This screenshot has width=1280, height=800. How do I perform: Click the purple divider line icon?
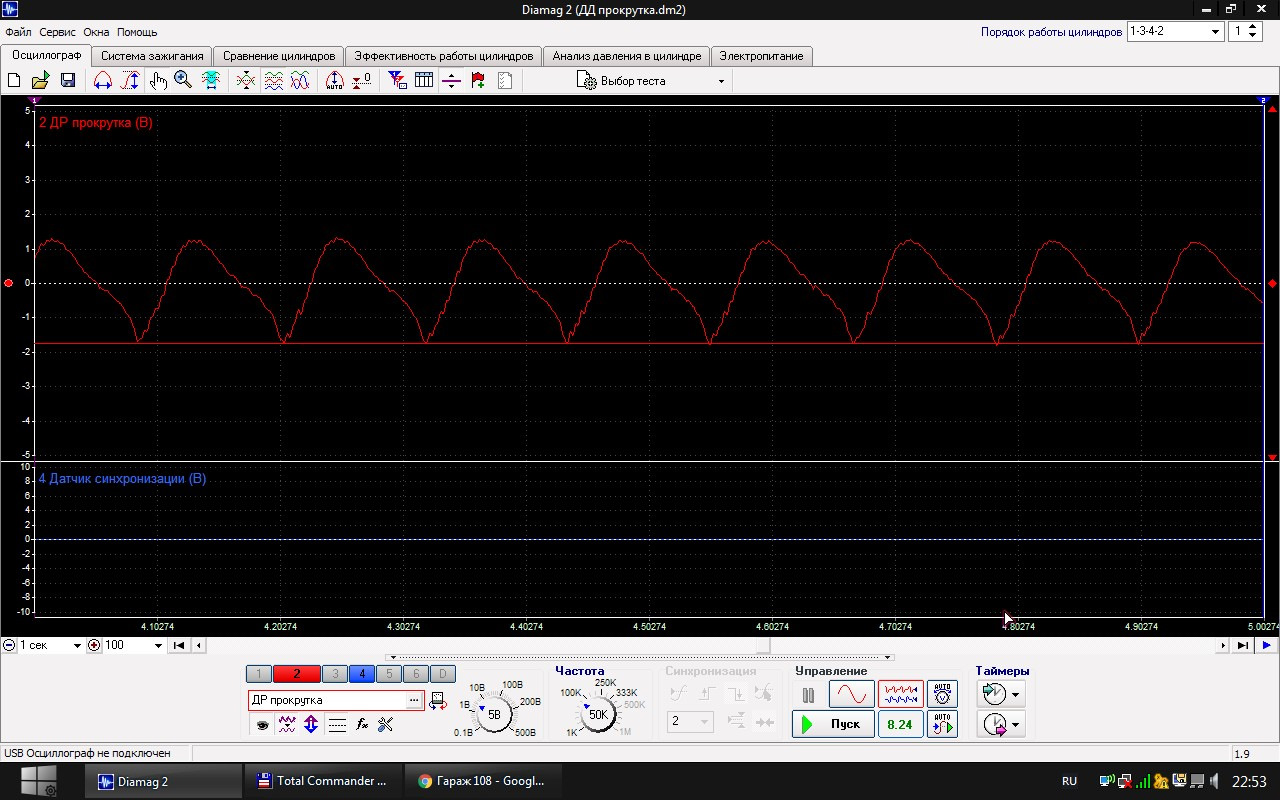point(451,81)
